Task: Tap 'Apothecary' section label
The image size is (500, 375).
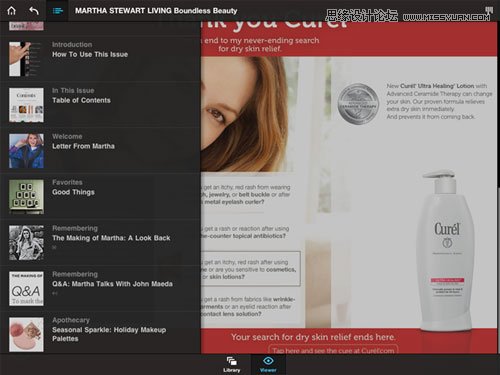Action: tap(71, 320)
